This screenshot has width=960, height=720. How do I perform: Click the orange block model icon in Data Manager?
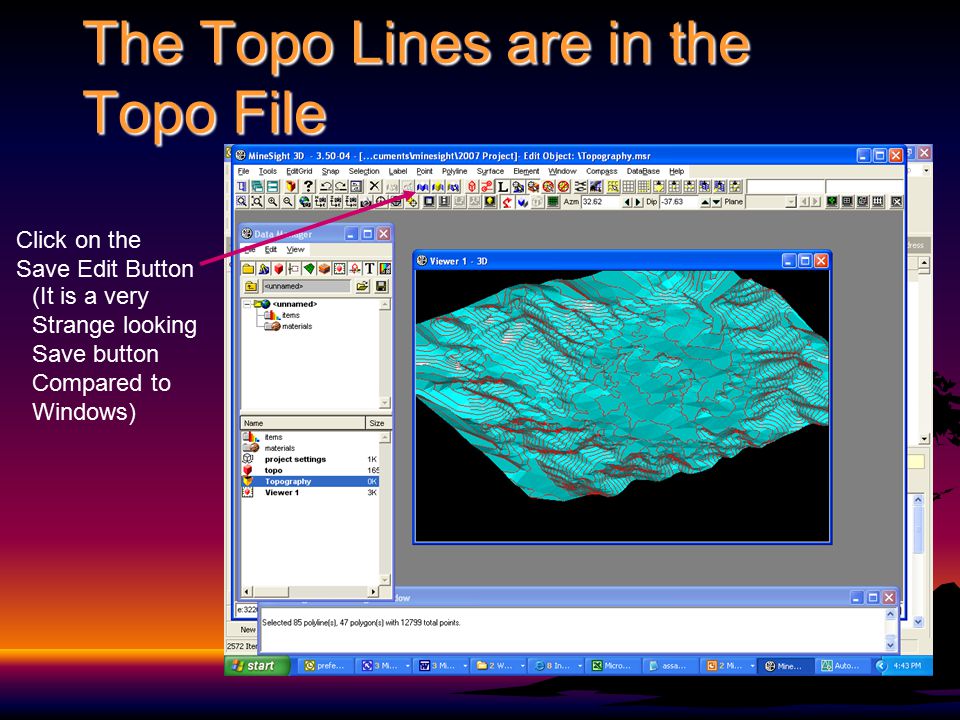(x=324, y=268)
